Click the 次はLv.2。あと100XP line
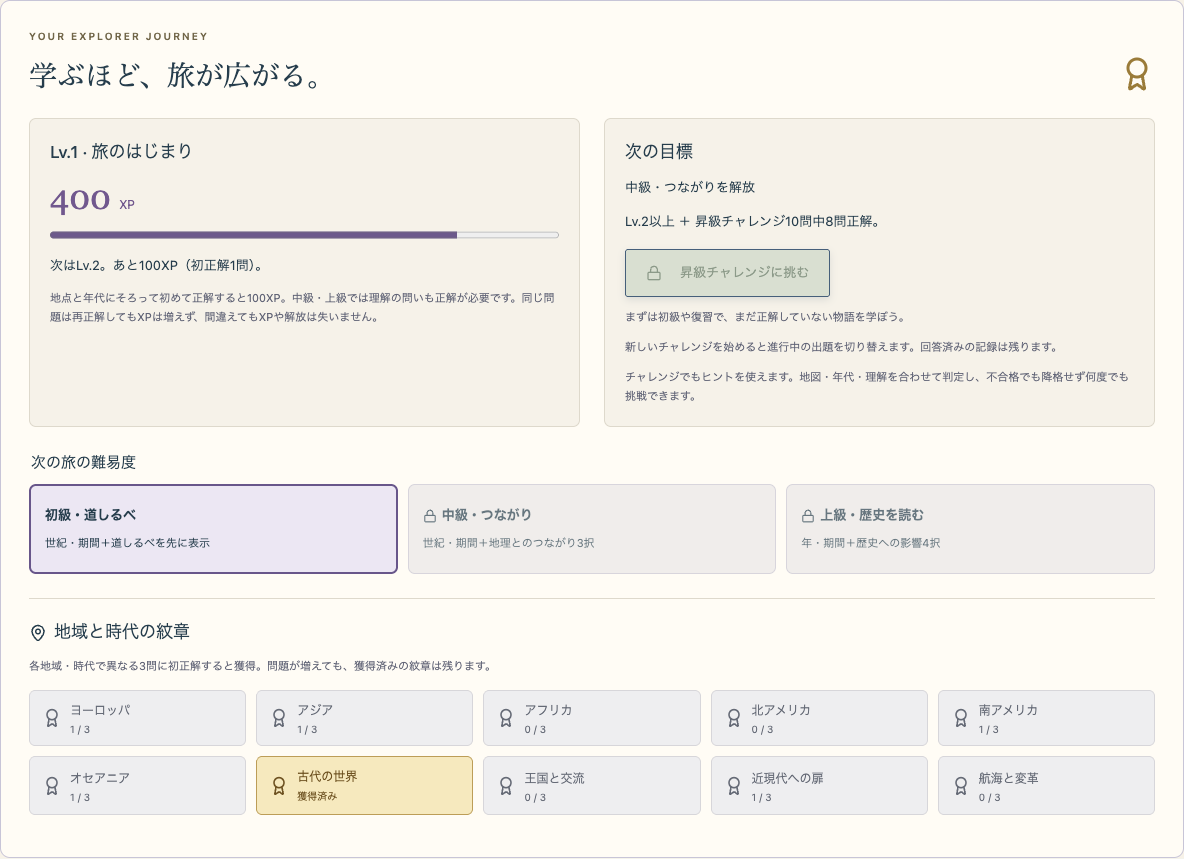The height and width of the screenshot is (859, 1184). click(x=156, y=266)
